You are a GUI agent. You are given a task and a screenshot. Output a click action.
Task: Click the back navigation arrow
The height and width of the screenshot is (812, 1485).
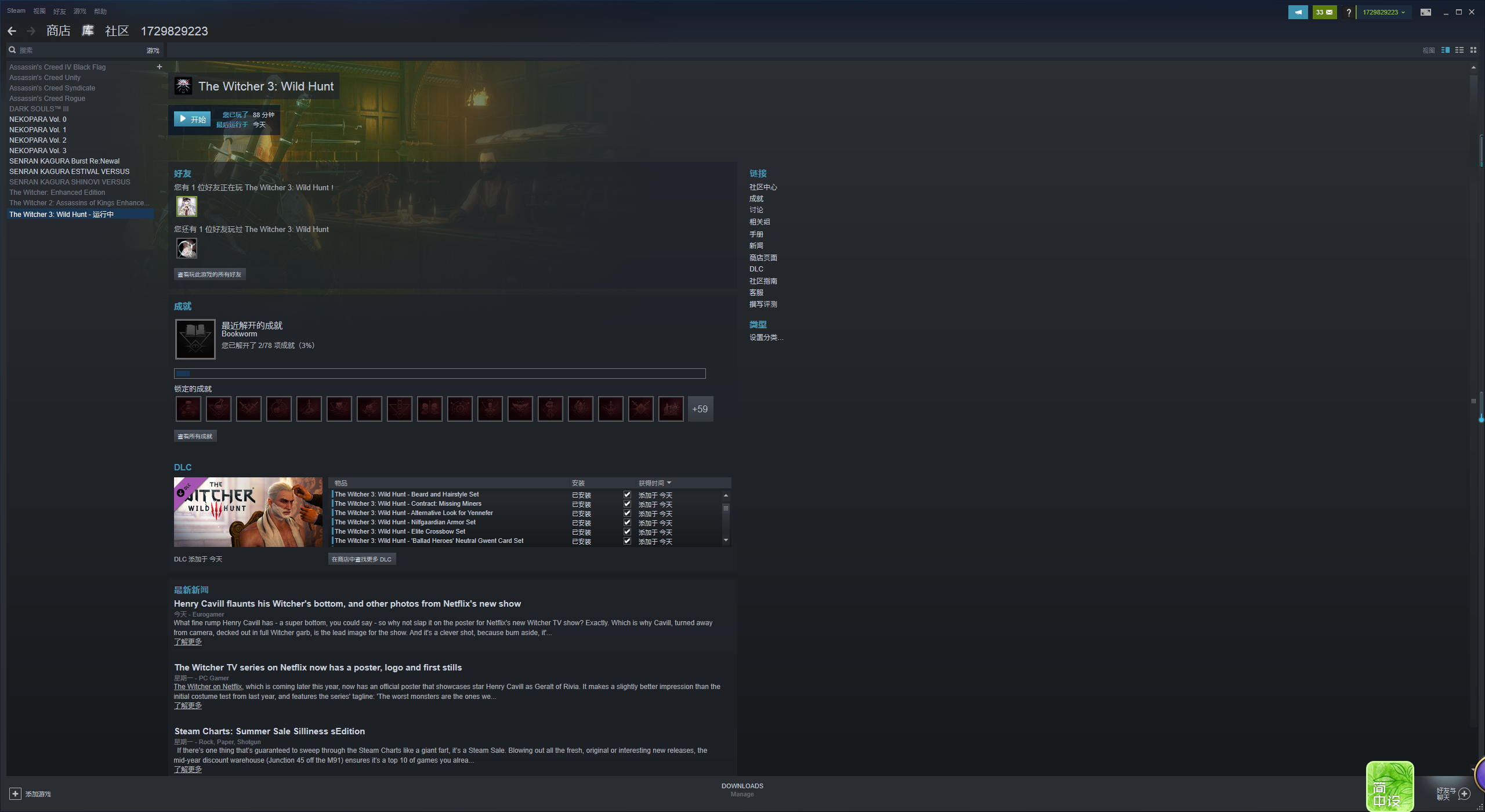click(12, 31)
